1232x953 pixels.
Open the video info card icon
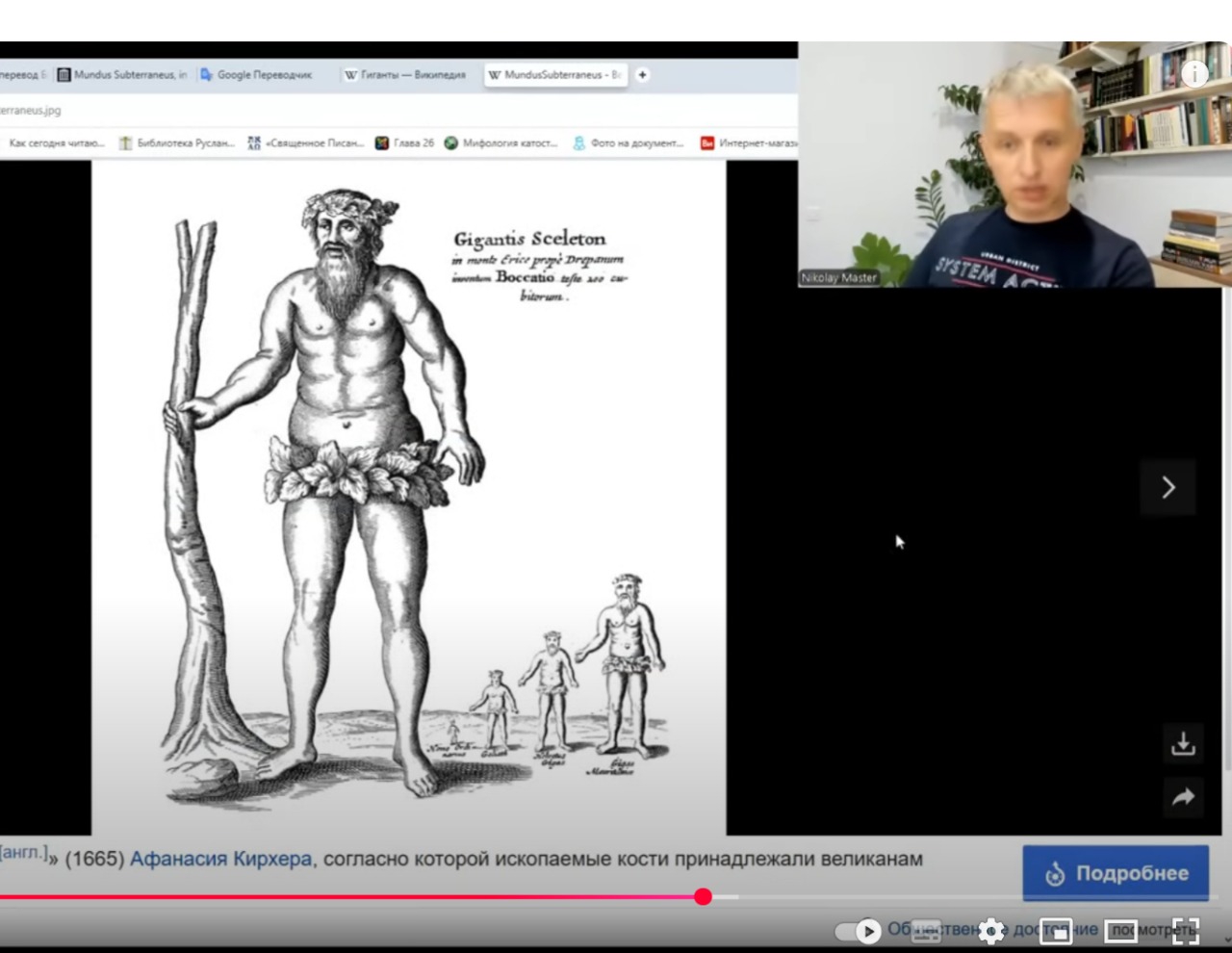[x=1194, y=74]
